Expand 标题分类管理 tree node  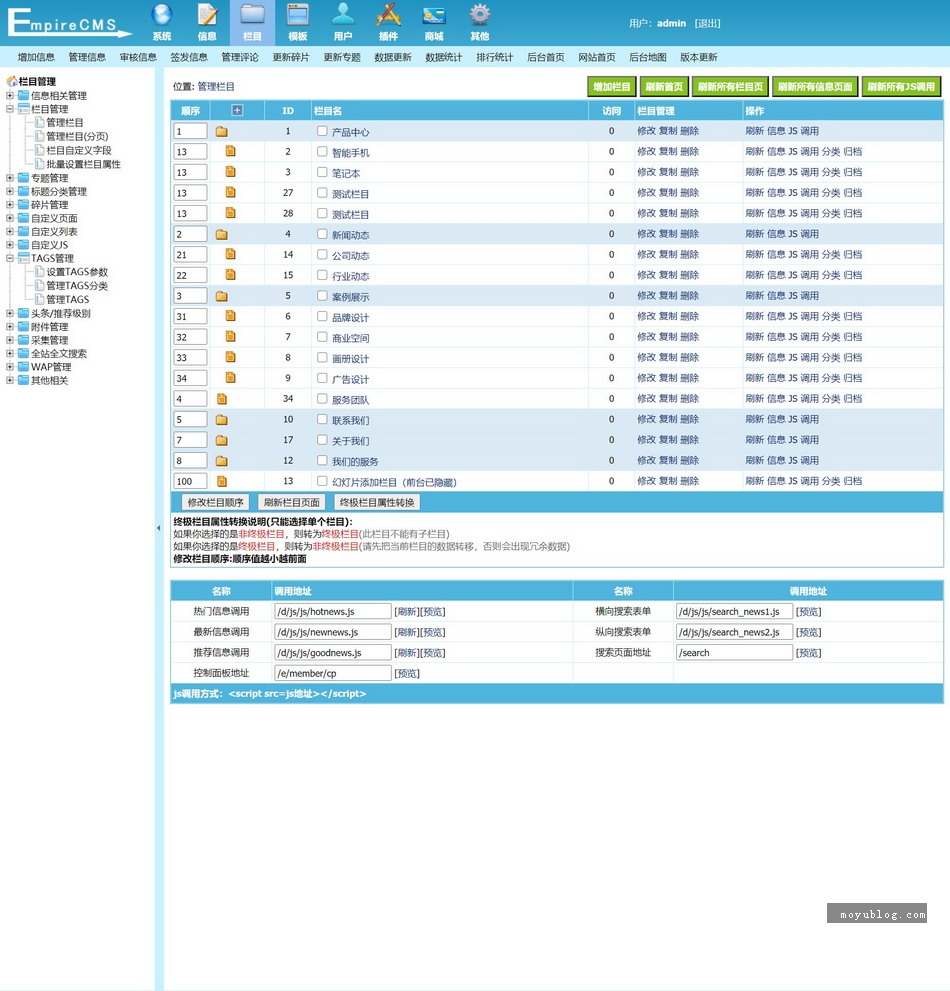[x=9, y=191]
